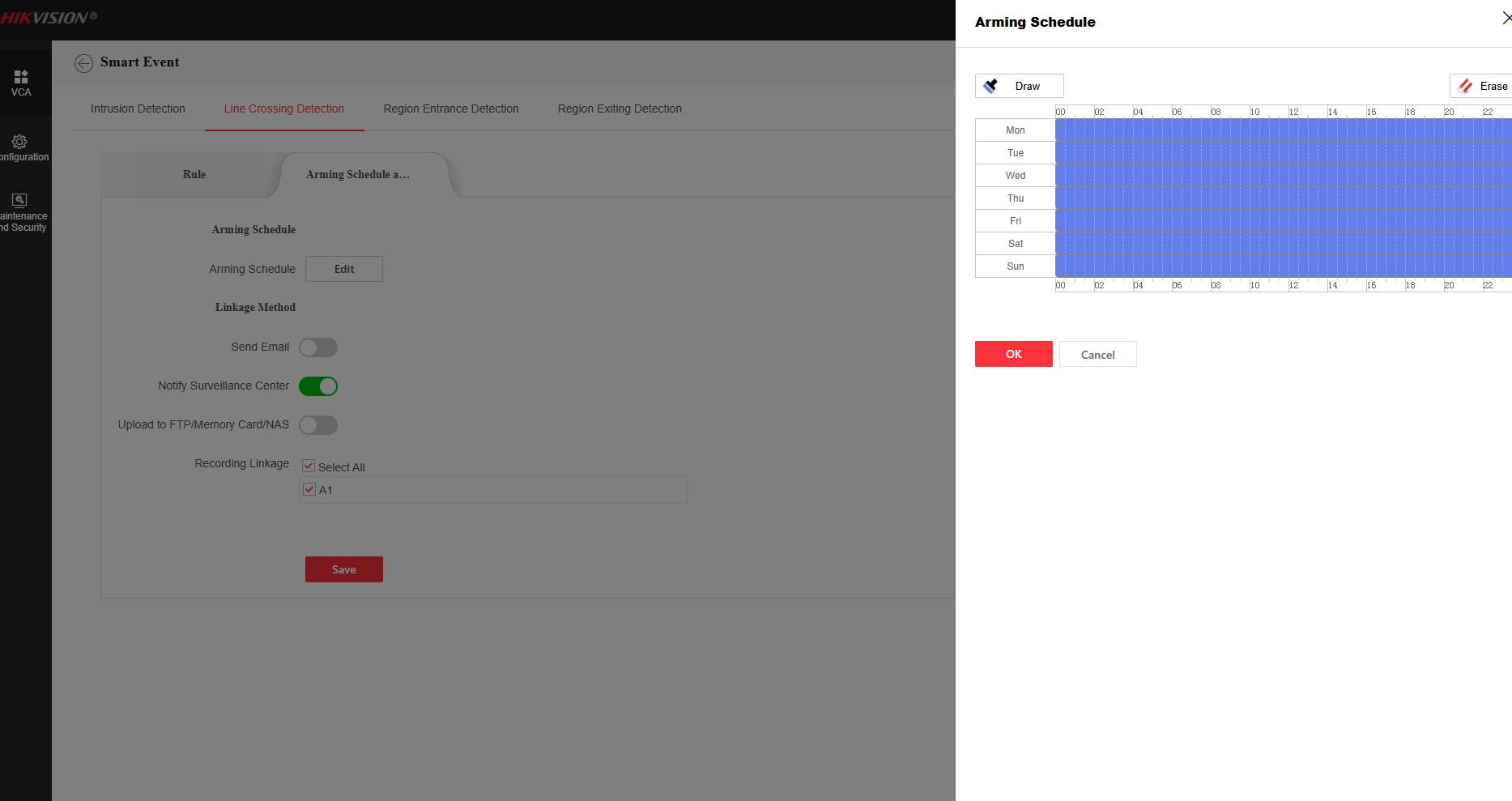Open VCA from the sidebar
The image size is (1512, 801).
[21, 82]
